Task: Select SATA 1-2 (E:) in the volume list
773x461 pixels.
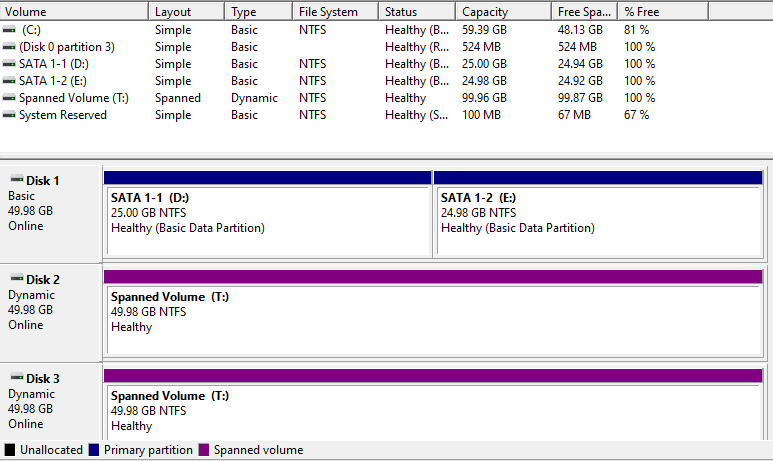Action: [53, 81]
